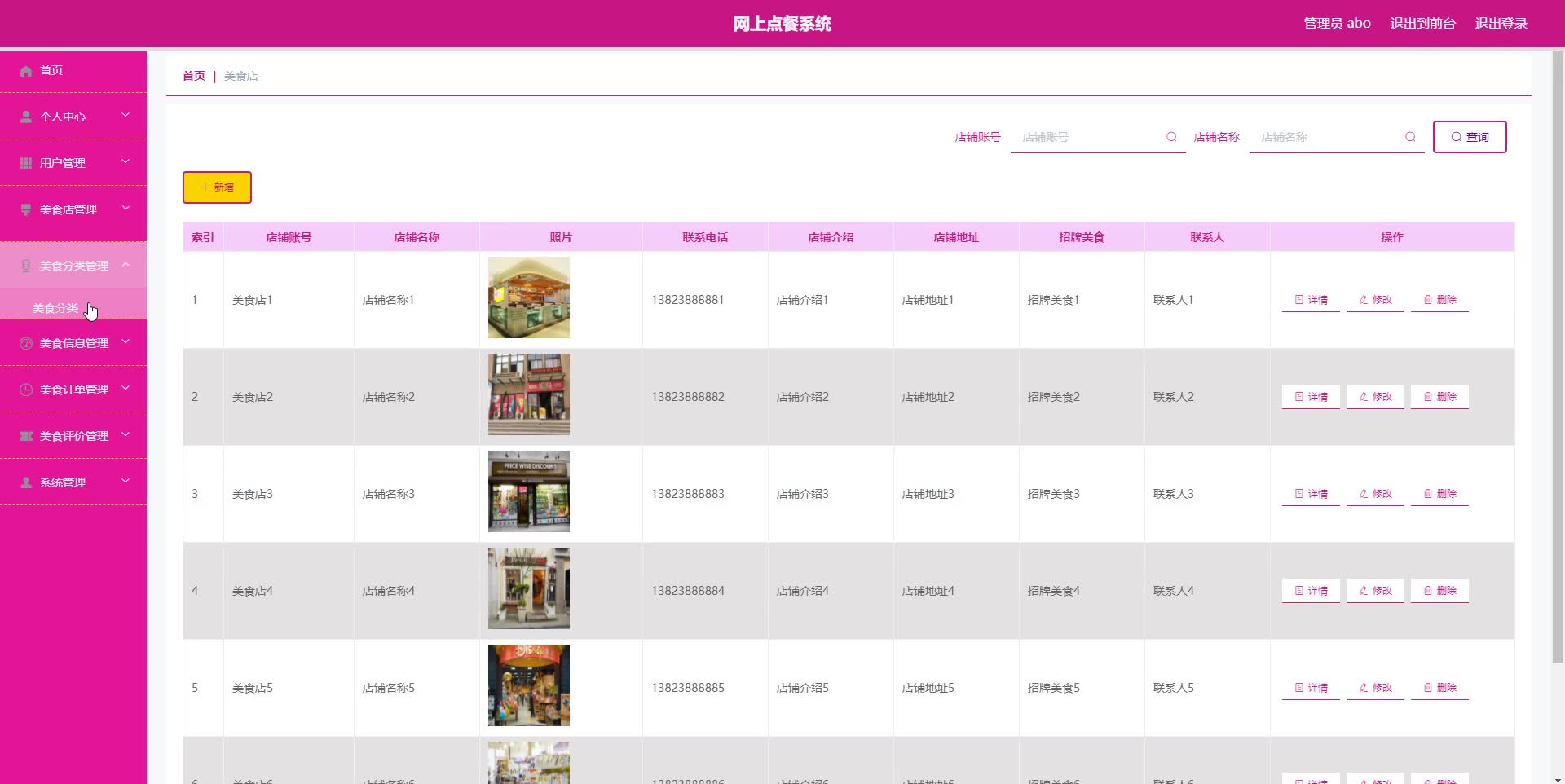Expand the 用户管理 chevron
The width and height of the screenshot is (1565, 784).
click(126, 161)
